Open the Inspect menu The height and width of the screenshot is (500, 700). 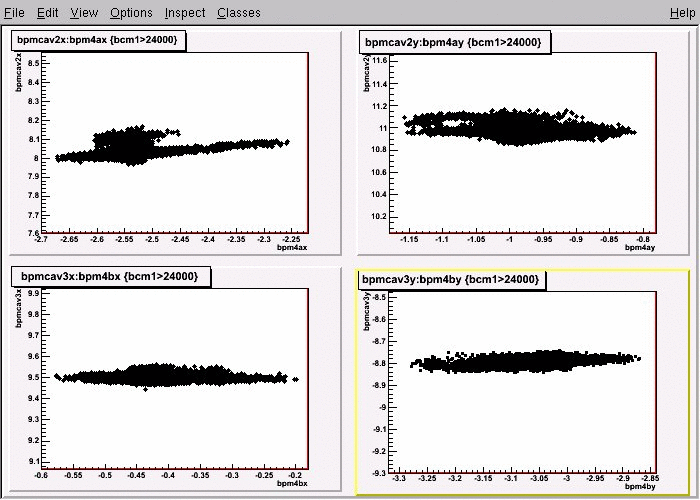(x=185, y=12)
